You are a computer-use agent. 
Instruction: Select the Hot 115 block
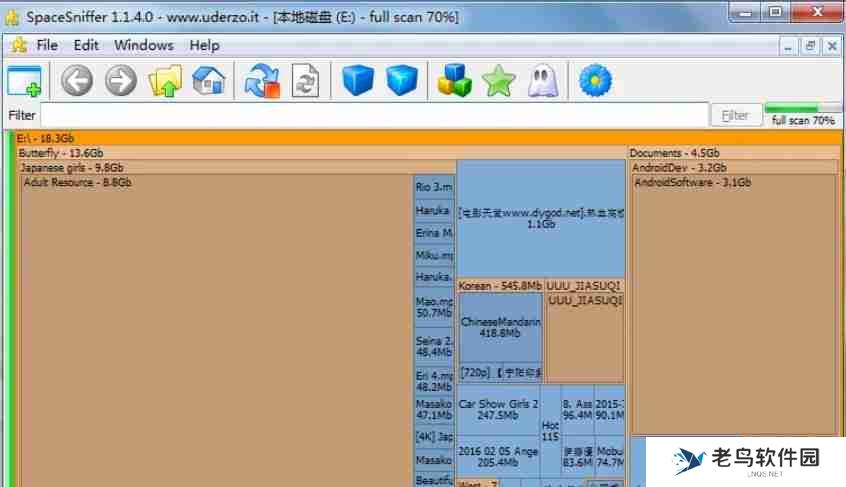click(x=550, y=431)
